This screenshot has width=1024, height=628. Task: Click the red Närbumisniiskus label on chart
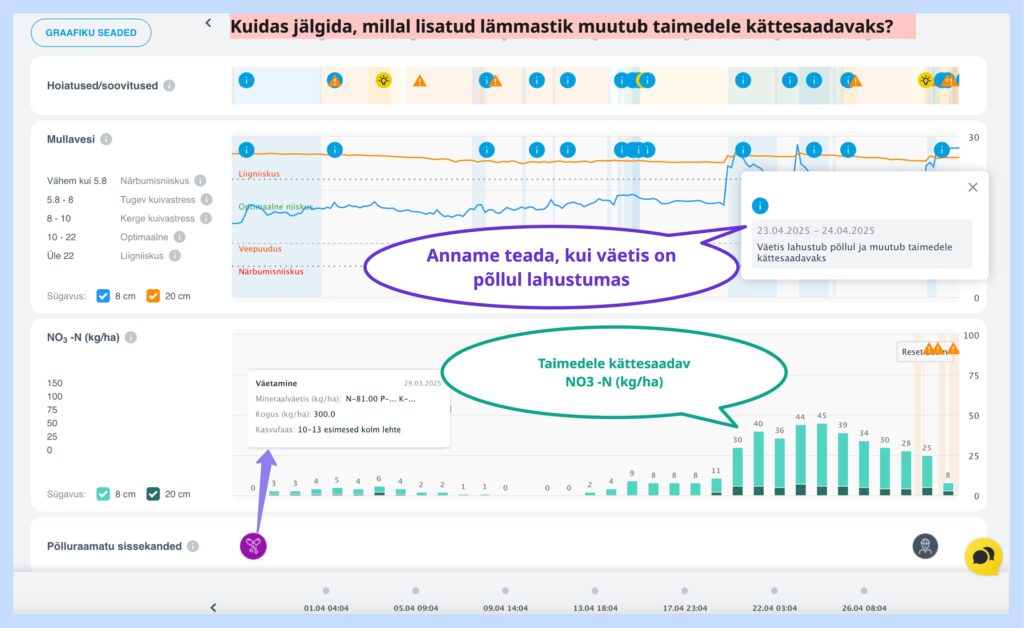pyautogui.click(x=270, y=271)
